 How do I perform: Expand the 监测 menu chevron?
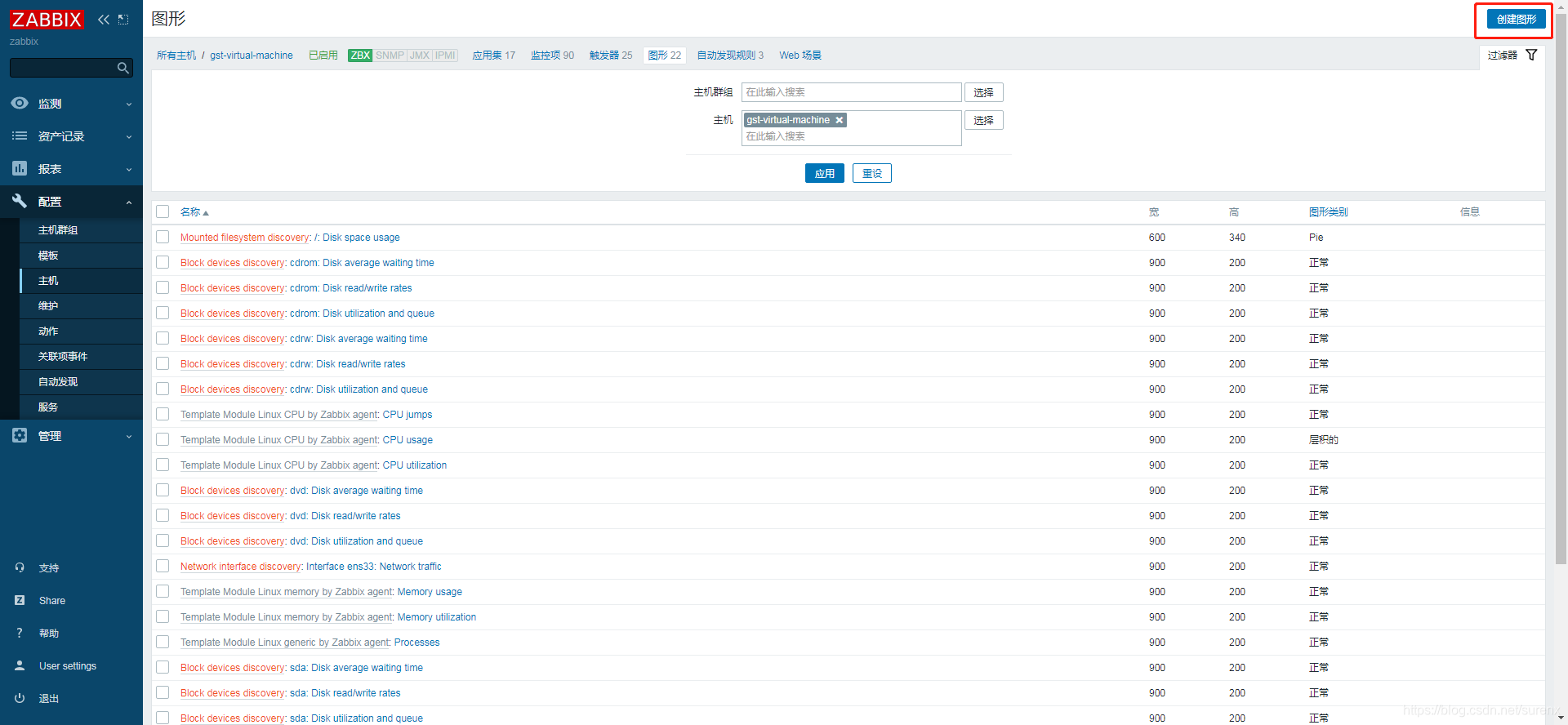[x=129, y=105]
